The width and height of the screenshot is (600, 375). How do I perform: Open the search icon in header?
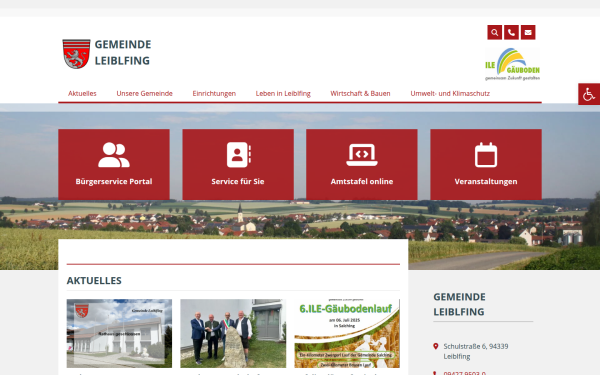click(x=494, y=33)
